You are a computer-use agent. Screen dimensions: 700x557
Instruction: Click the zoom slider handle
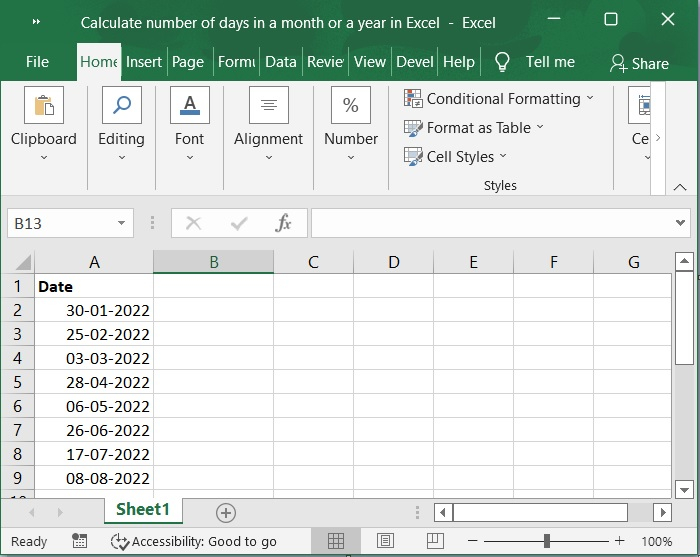(x=547, y=541)
